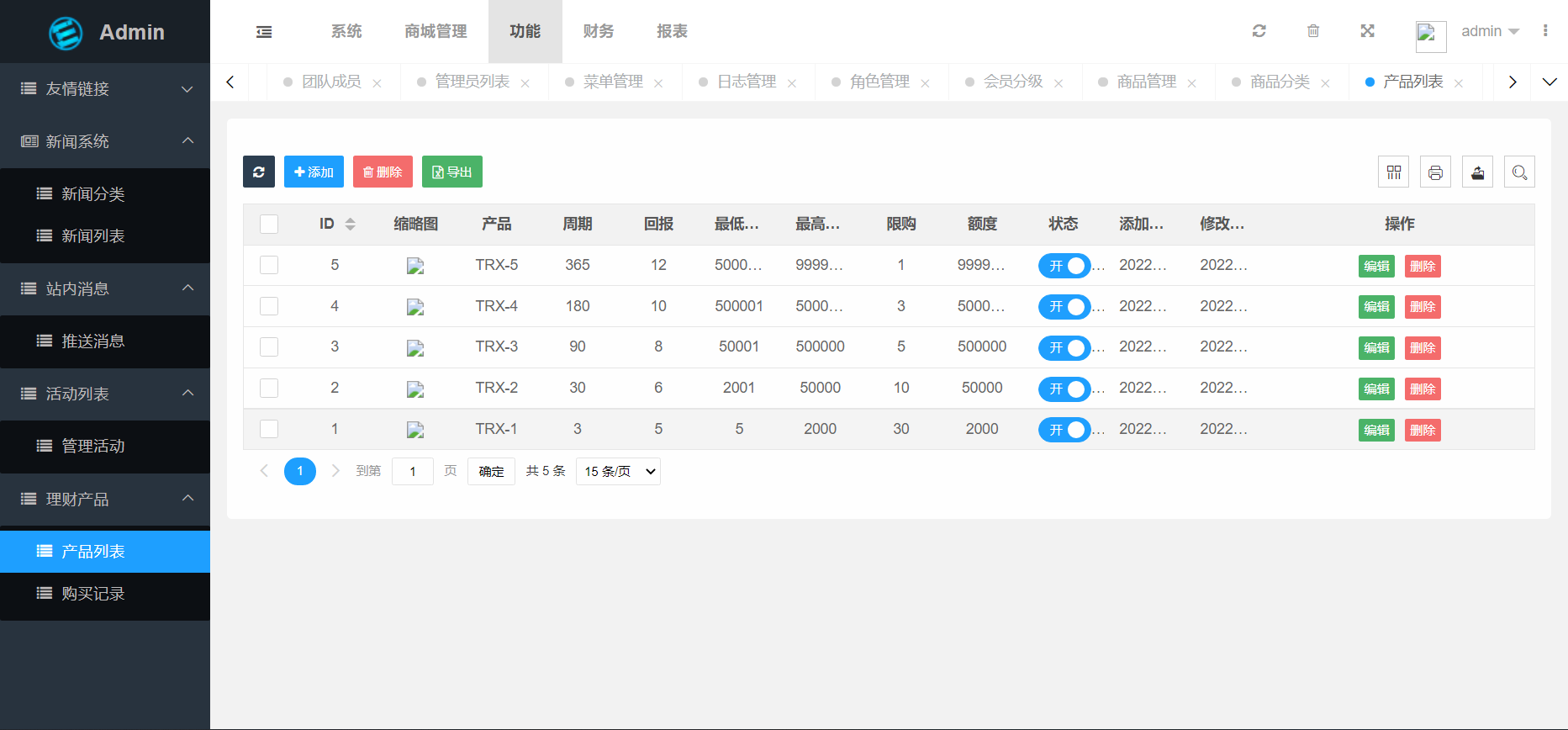Sort by ID using the sort arrows
1568x730 pixels.
[x=351, y=224]
